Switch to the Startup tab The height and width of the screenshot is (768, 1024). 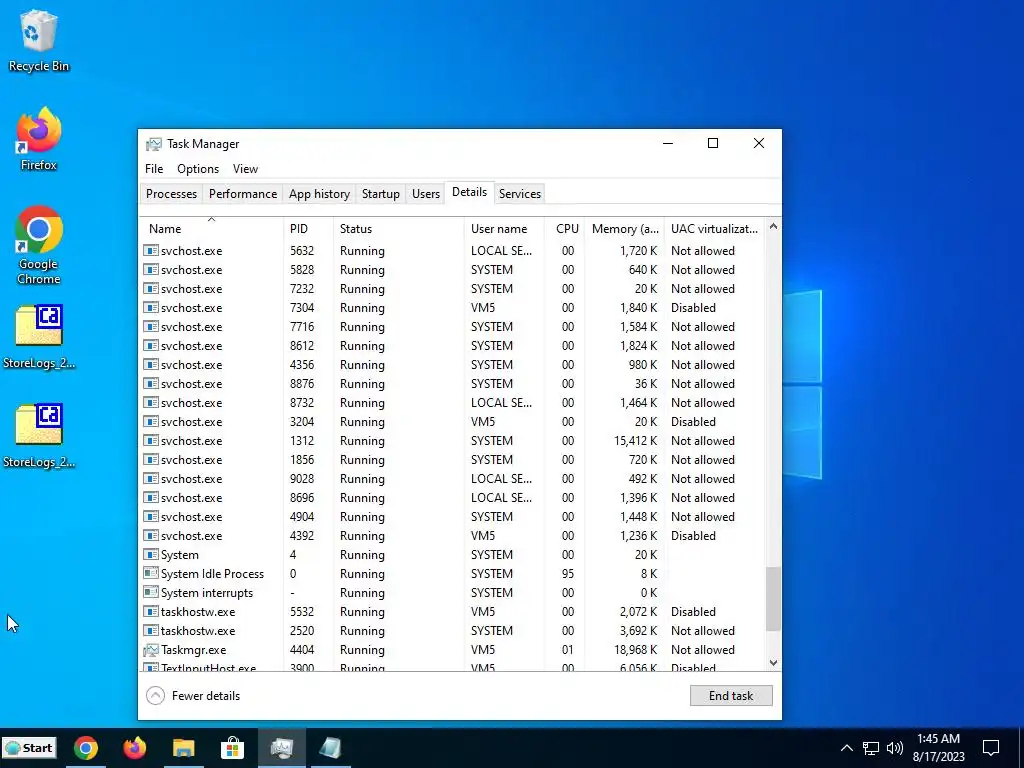point(381,194)
